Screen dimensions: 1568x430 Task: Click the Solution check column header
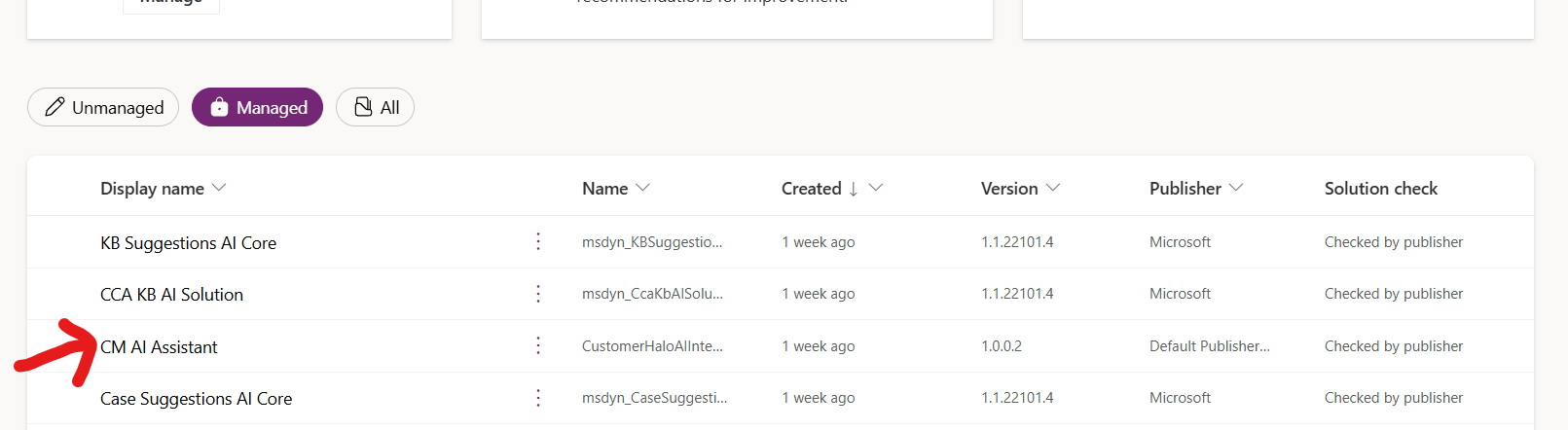1380,188
